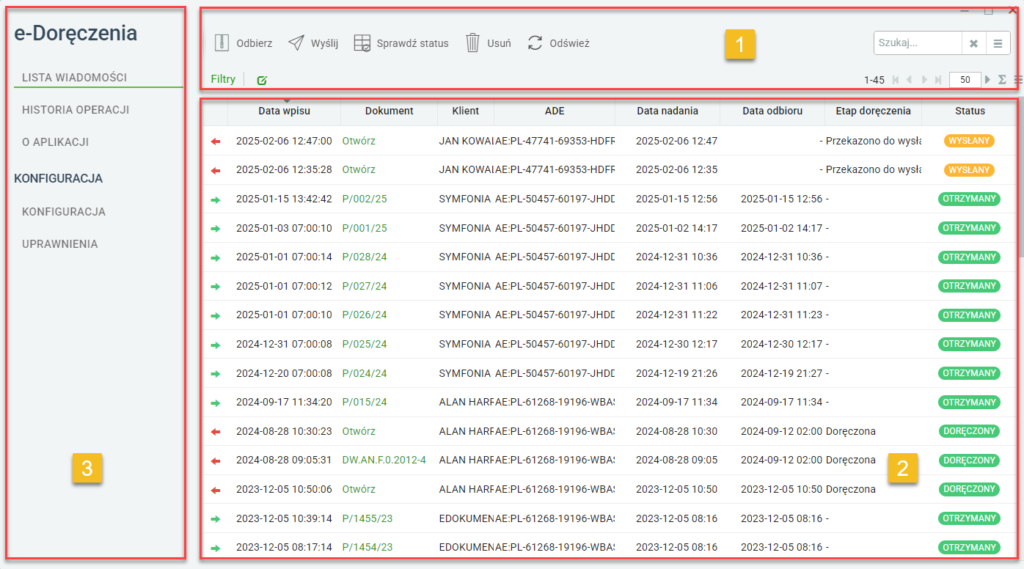Go to previous page arrow

coord(909,80)
